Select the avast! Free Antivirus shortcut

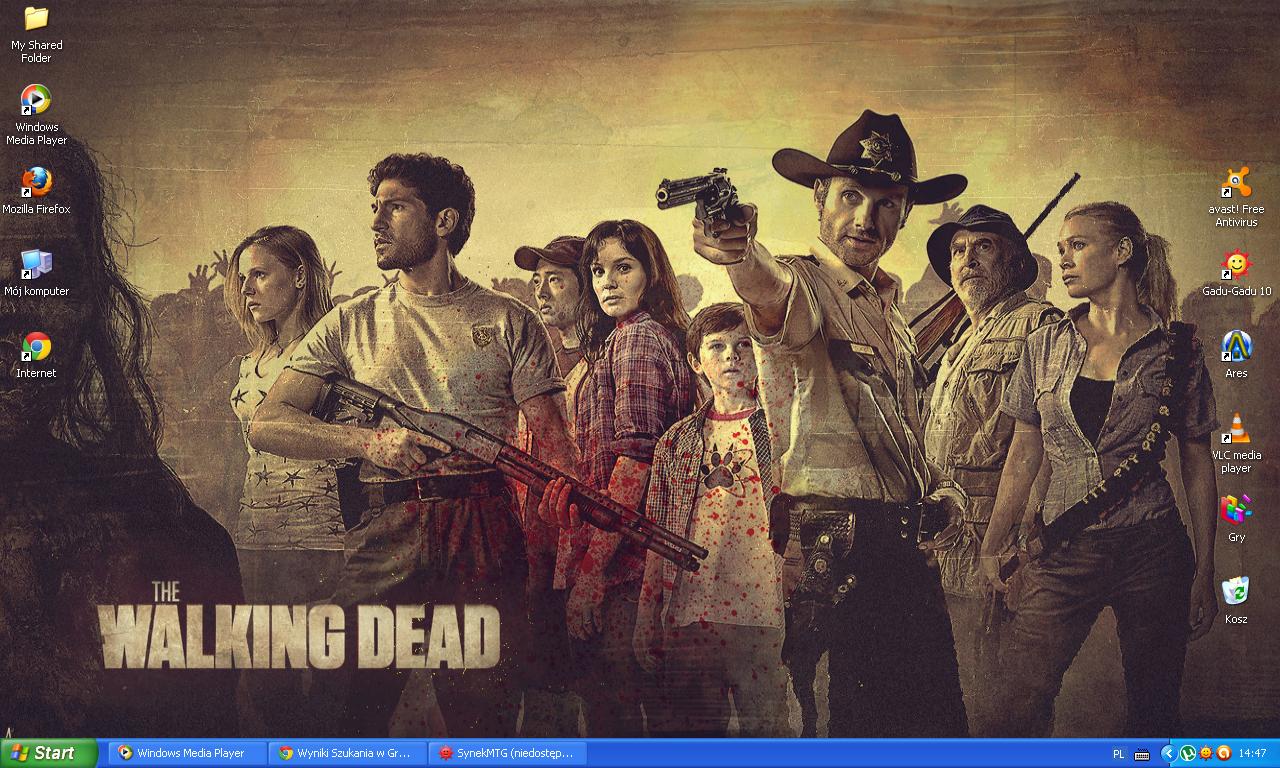click(1236, 197)
